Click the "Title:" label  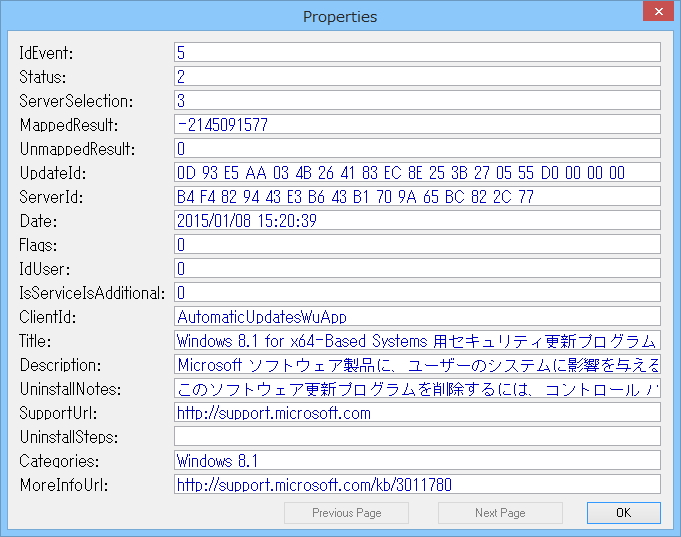(x=35, y=341)
